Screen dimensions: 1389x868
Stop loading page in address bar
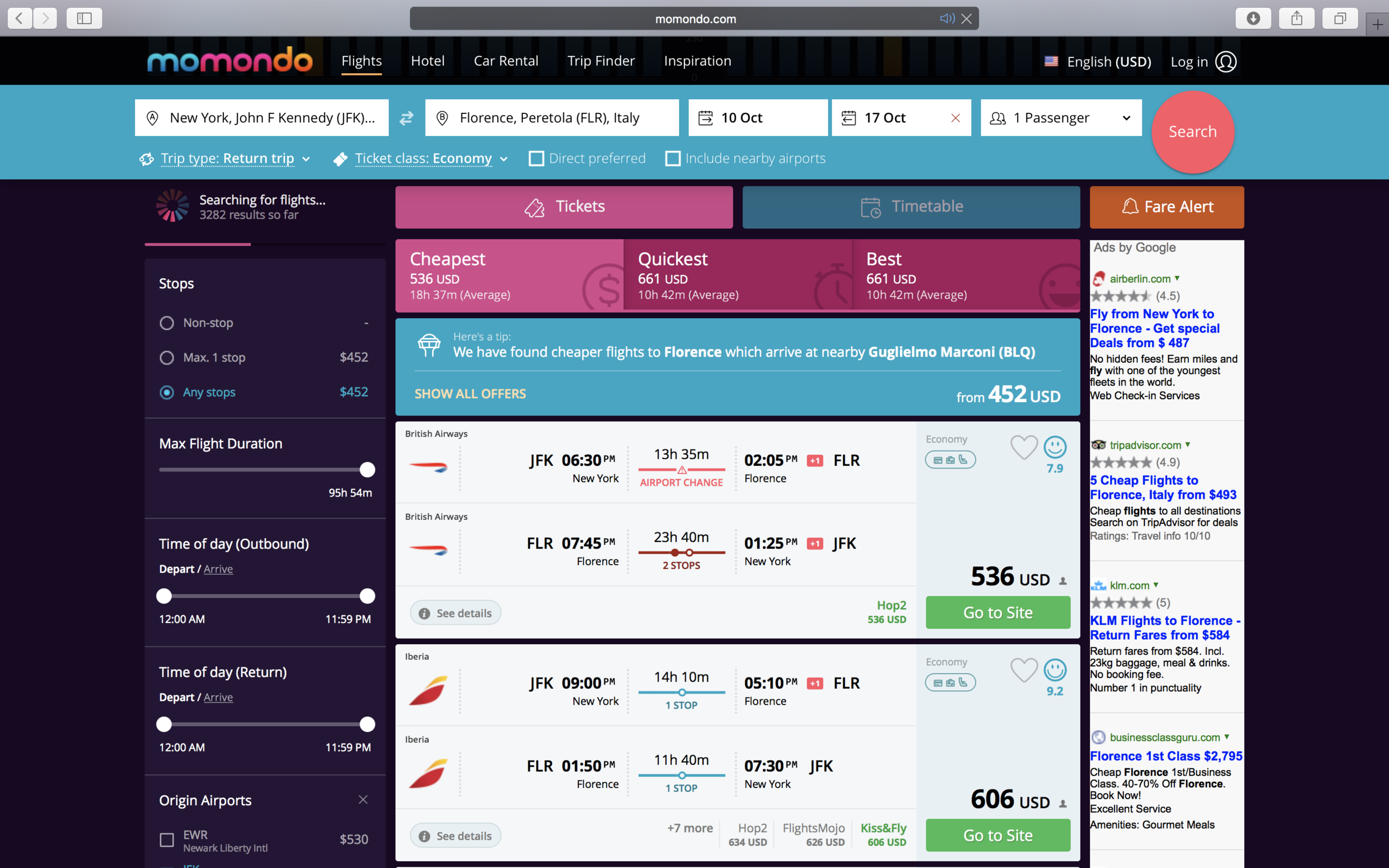pos(967,18)
